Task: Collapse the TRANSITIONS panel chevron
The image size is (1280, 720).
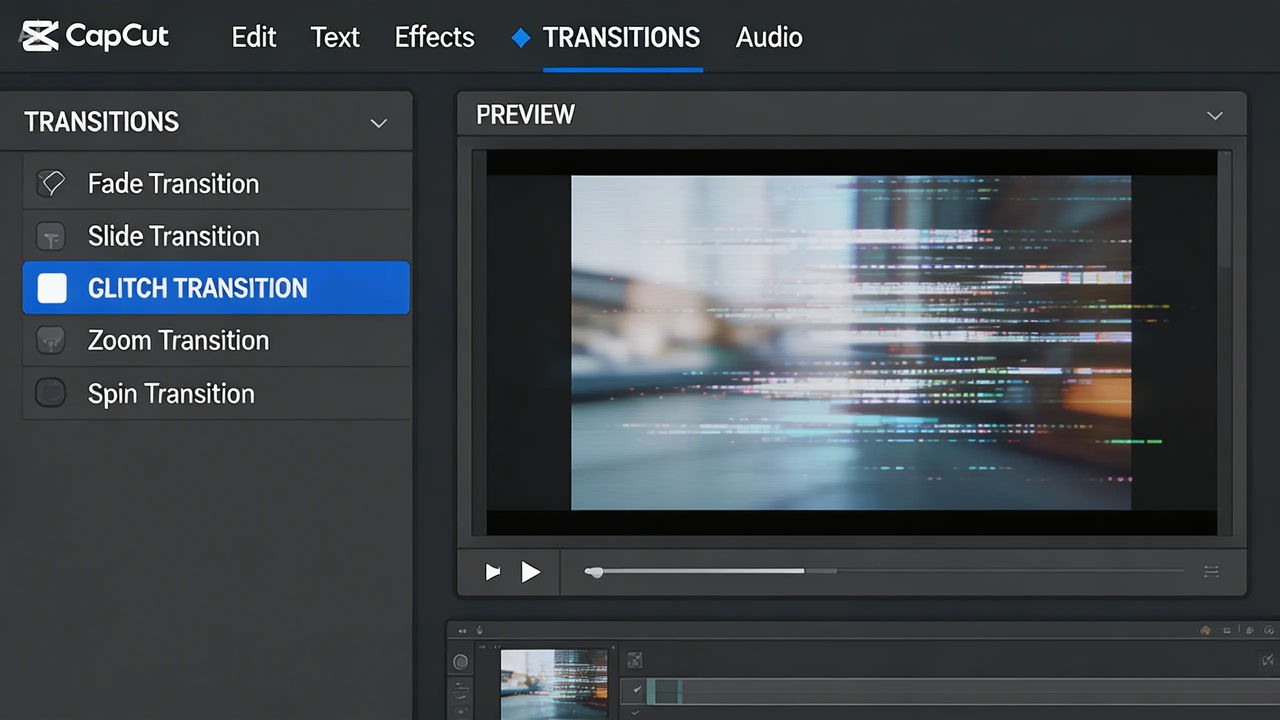Action: click(378, 122)
